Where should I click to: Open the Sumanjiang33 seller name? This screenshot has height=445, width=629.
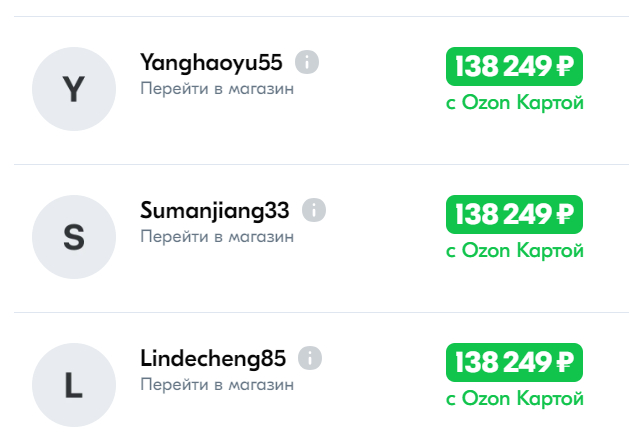pyautogui.click(x=215, y=211)
